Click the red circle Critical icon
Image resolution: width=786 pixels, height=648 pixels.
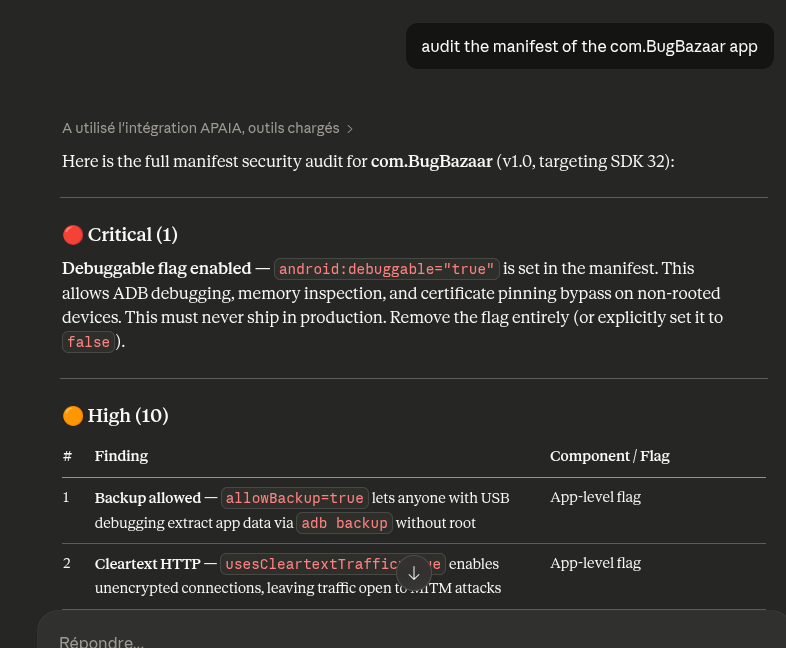[72, 235]
